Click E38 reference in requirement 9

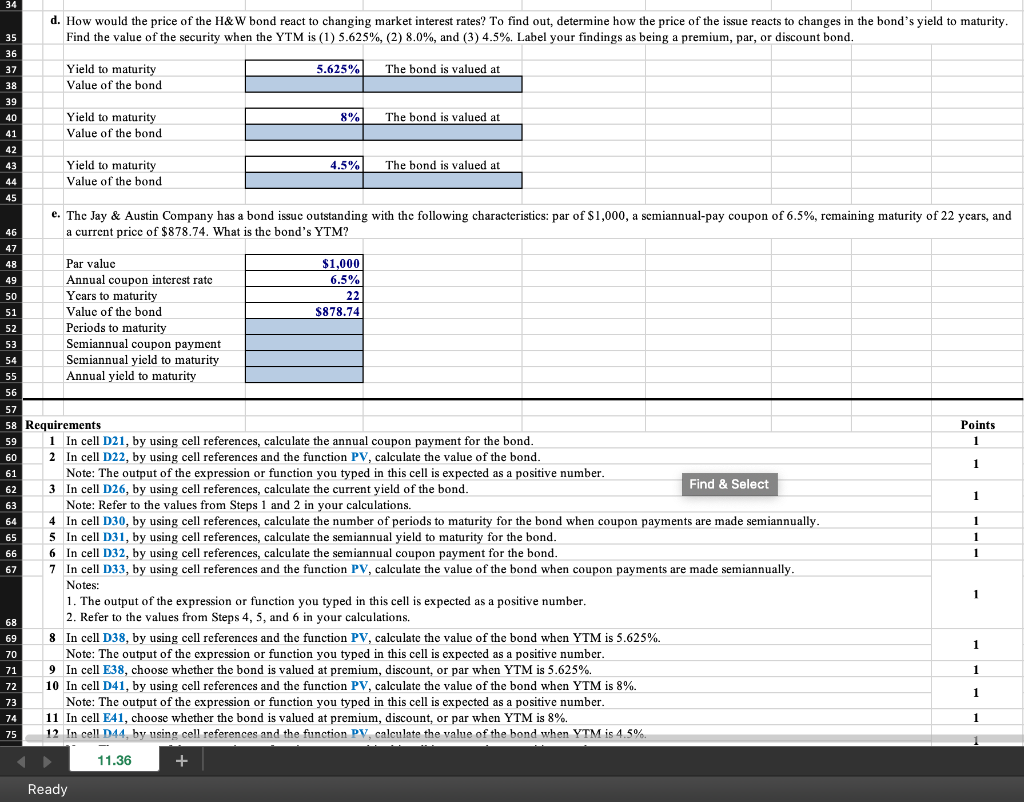coord(114,669)
